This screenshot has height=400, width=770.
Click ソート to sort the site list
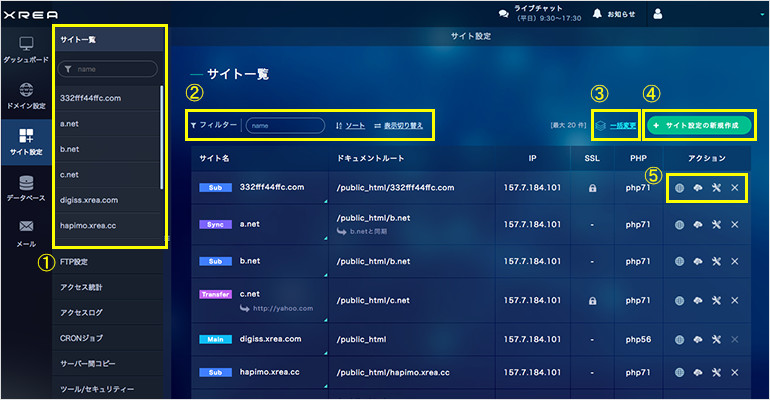(349, 126)
